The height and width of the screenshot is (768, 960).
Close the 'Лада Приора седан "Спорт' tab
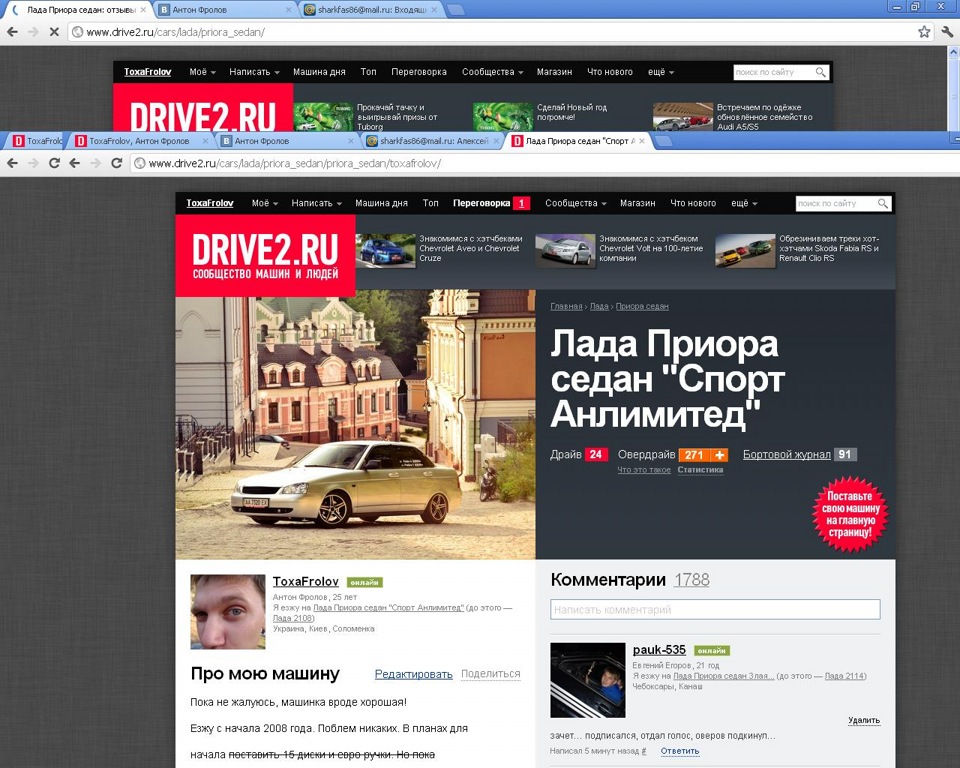tap(642, 141)
